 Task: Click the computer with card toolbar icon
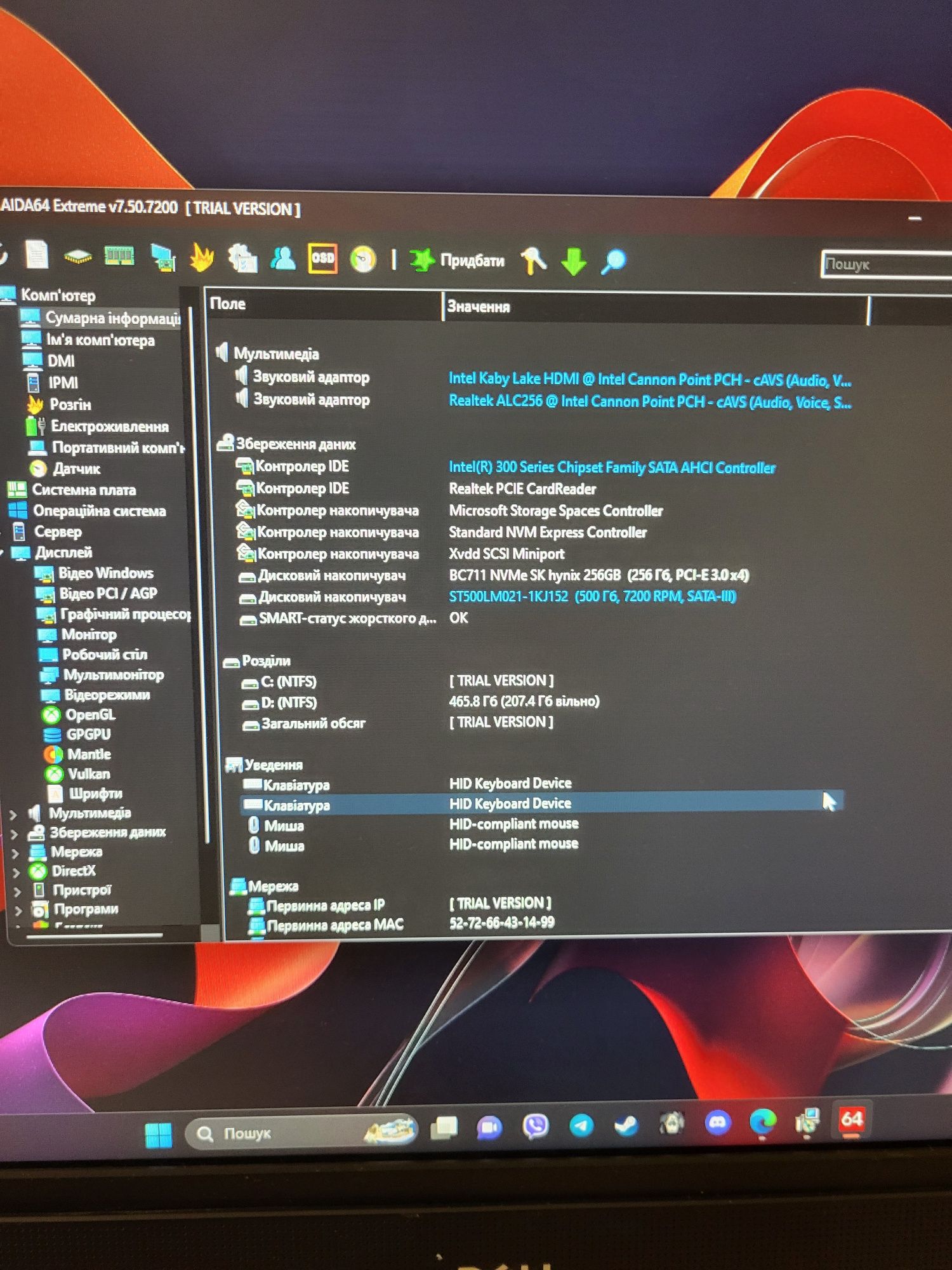tap(163, 258)
